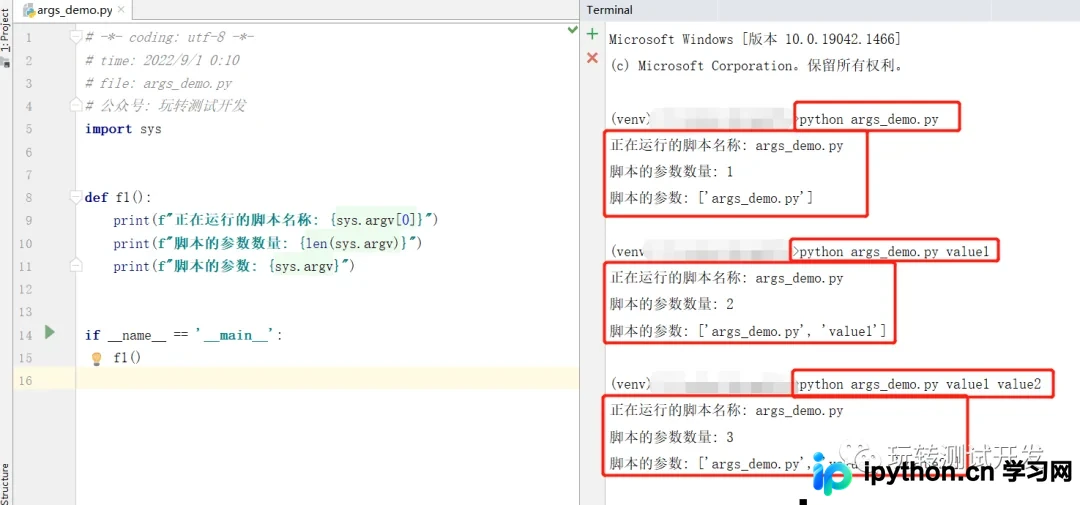1080x505 pixels.
Task: Click terminal command 'python args_demo.py value1 value2'
Action: (920, 384)
